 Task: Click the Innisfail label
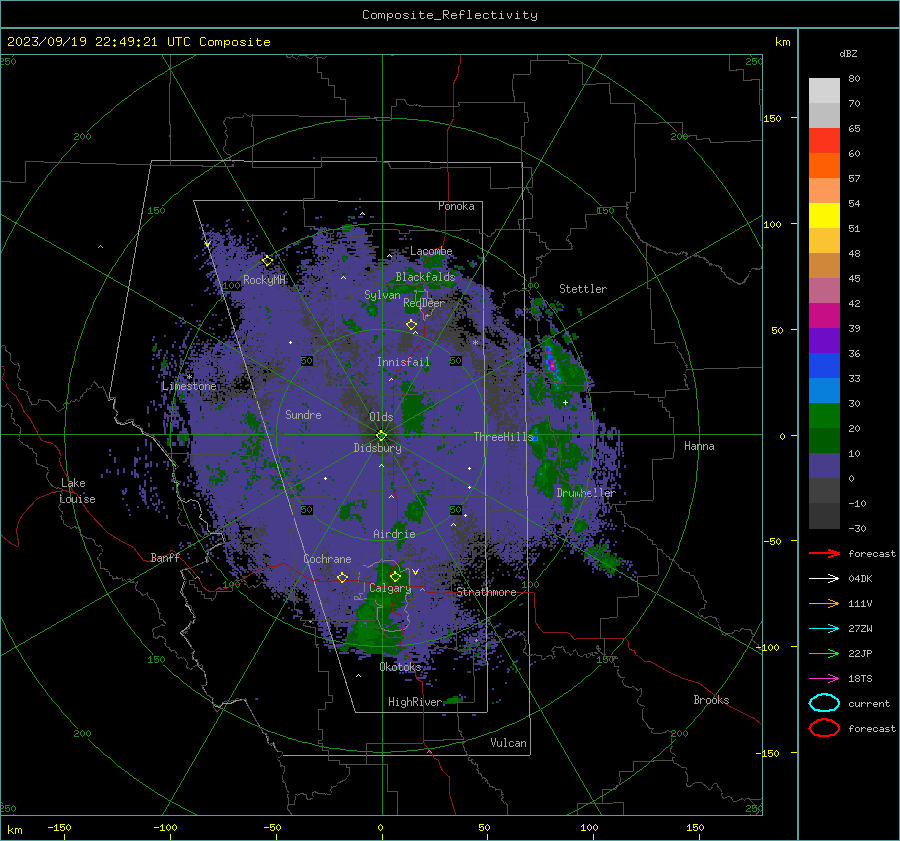403,362
